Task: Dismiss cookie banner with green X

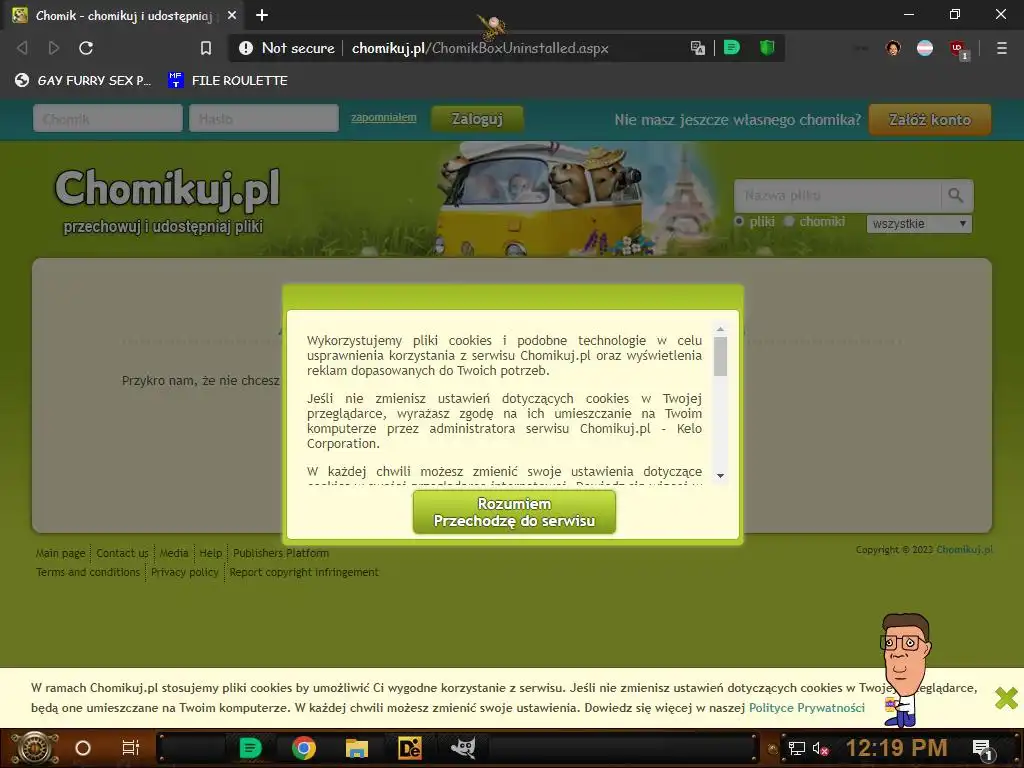Action: 1006,698
